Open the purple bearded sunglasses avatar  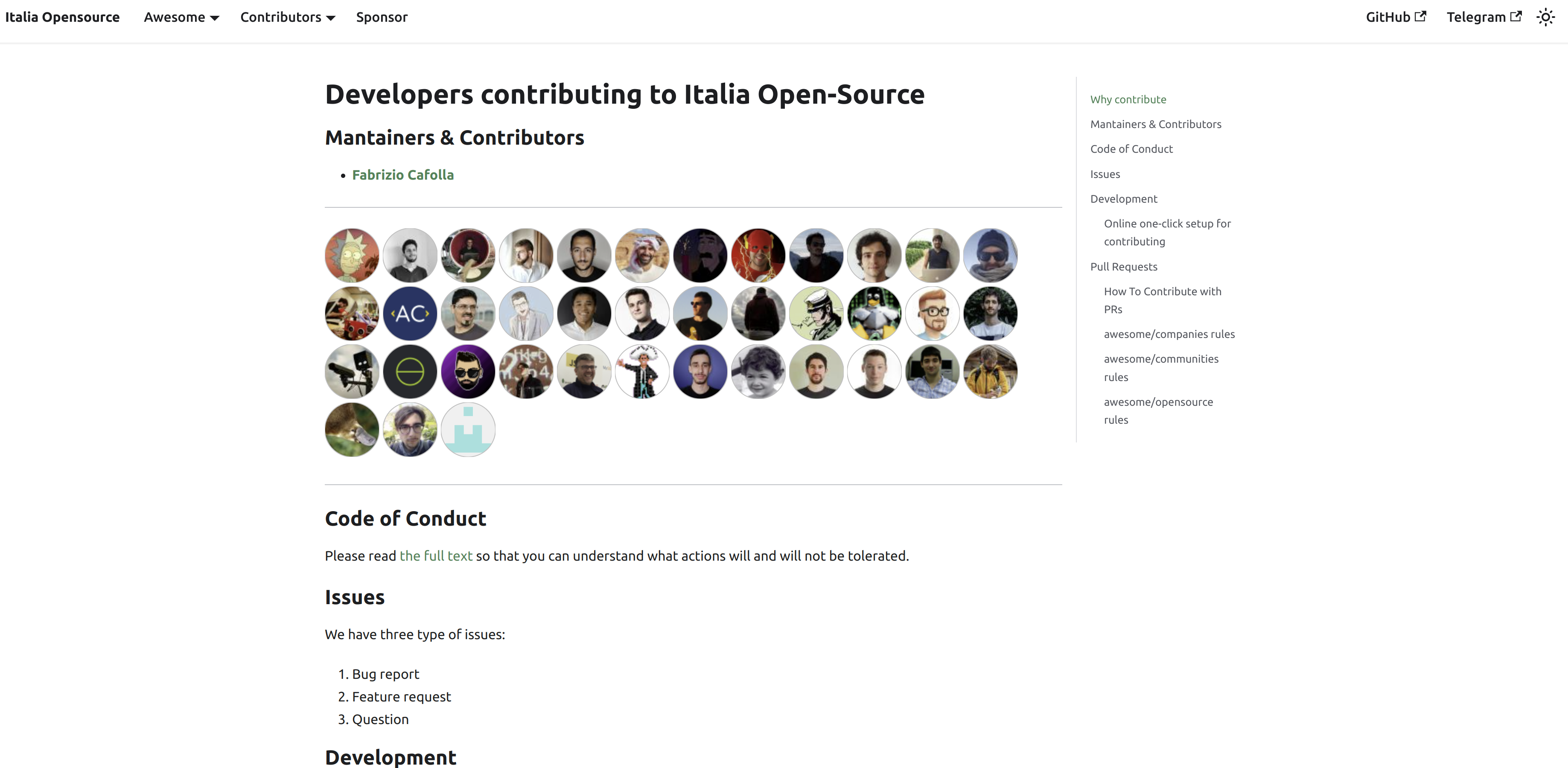pyautogui.click(x=468, y=372)
